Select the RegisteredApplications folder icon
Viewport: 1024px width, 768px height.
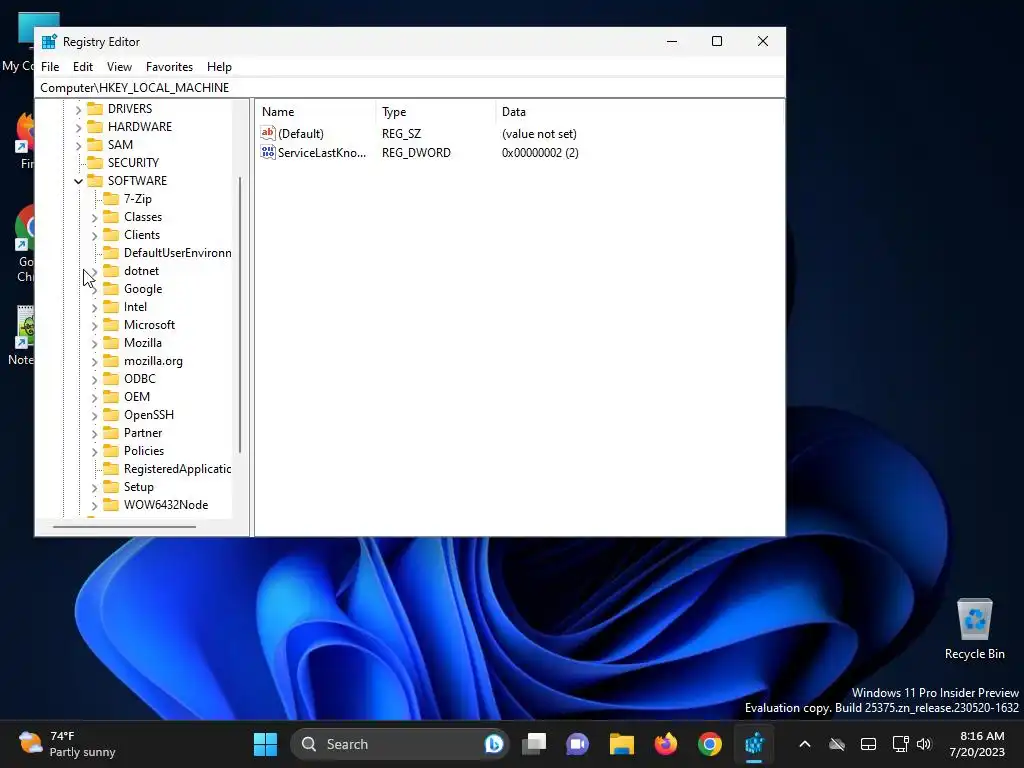(112, 469)
